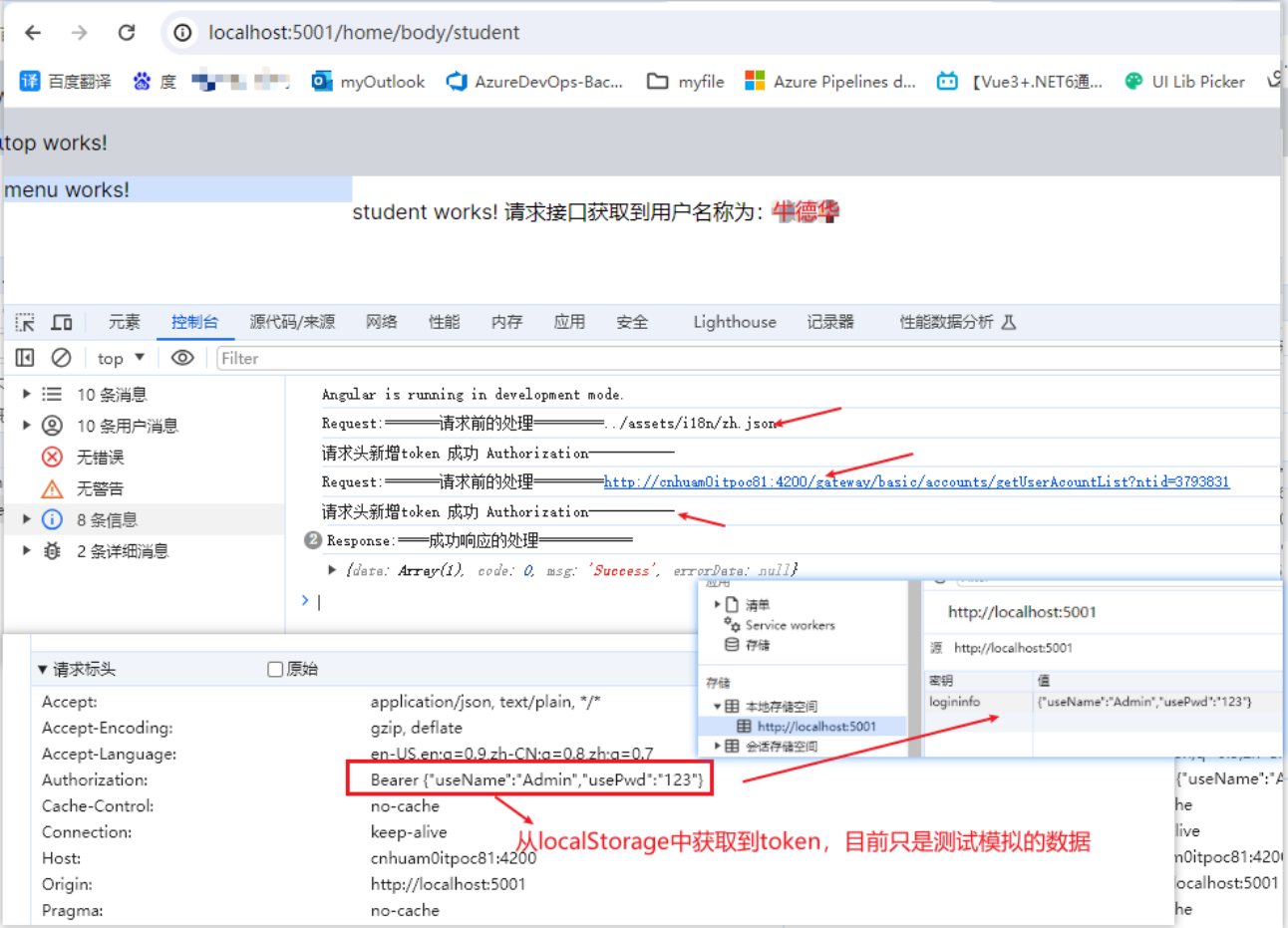1288x928 pixels.
Task: Click the site information icon in address bar
Action: [x=183, y=33]
